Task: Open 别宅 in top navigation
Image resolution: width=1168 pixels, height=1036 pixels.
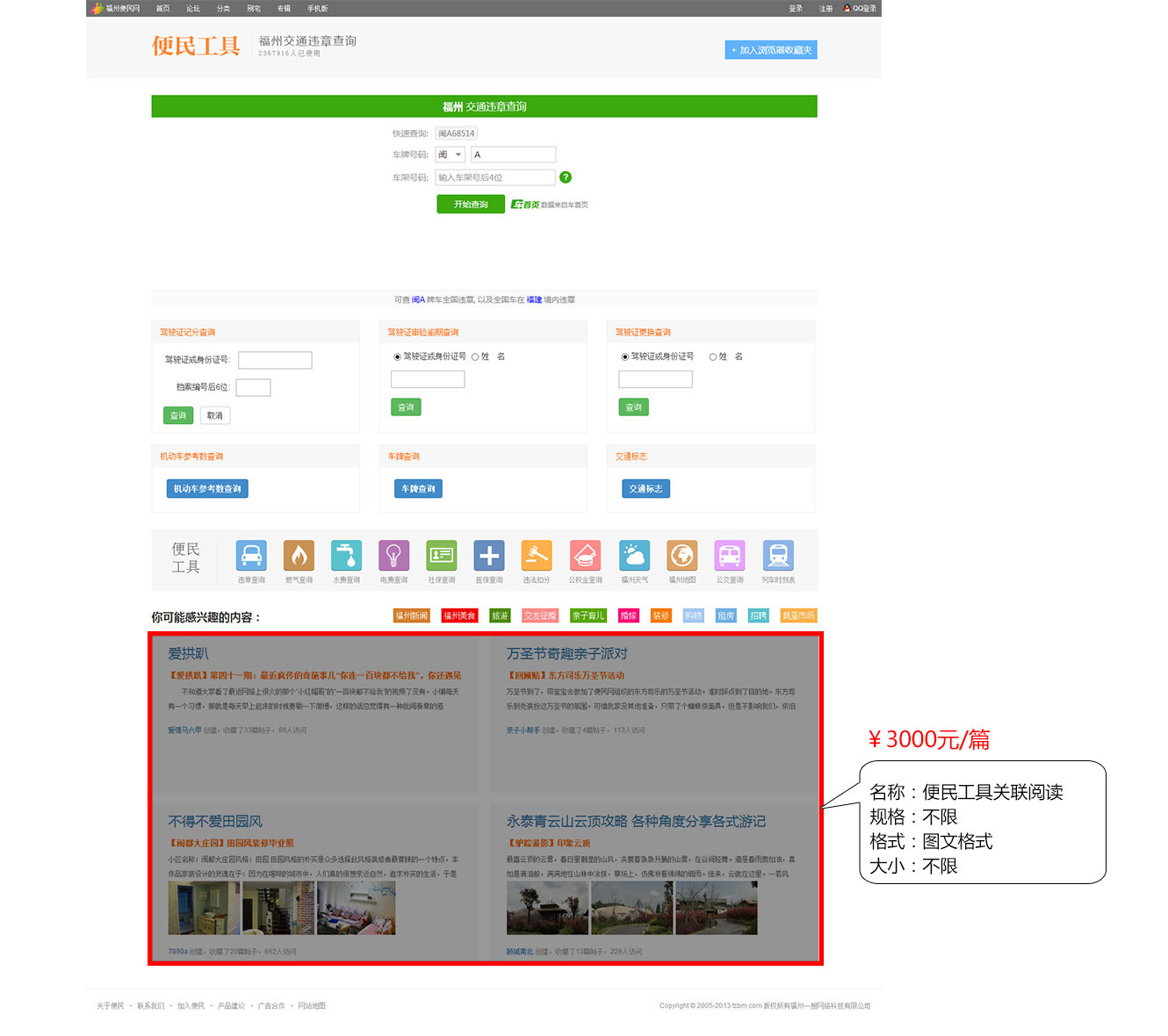Action: 254,8
